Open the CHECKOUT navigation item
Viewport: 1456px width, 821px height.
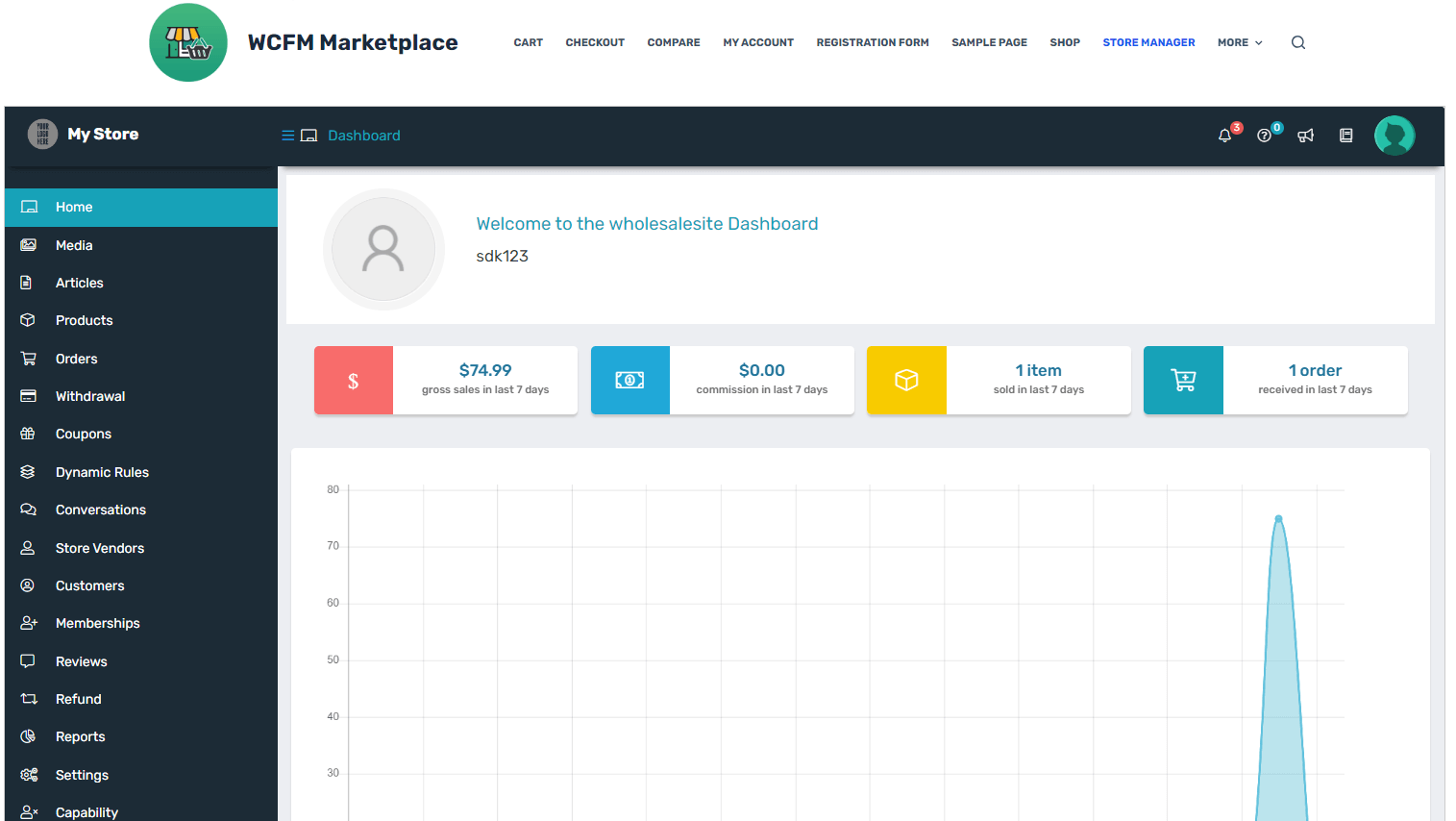[595, 42]
